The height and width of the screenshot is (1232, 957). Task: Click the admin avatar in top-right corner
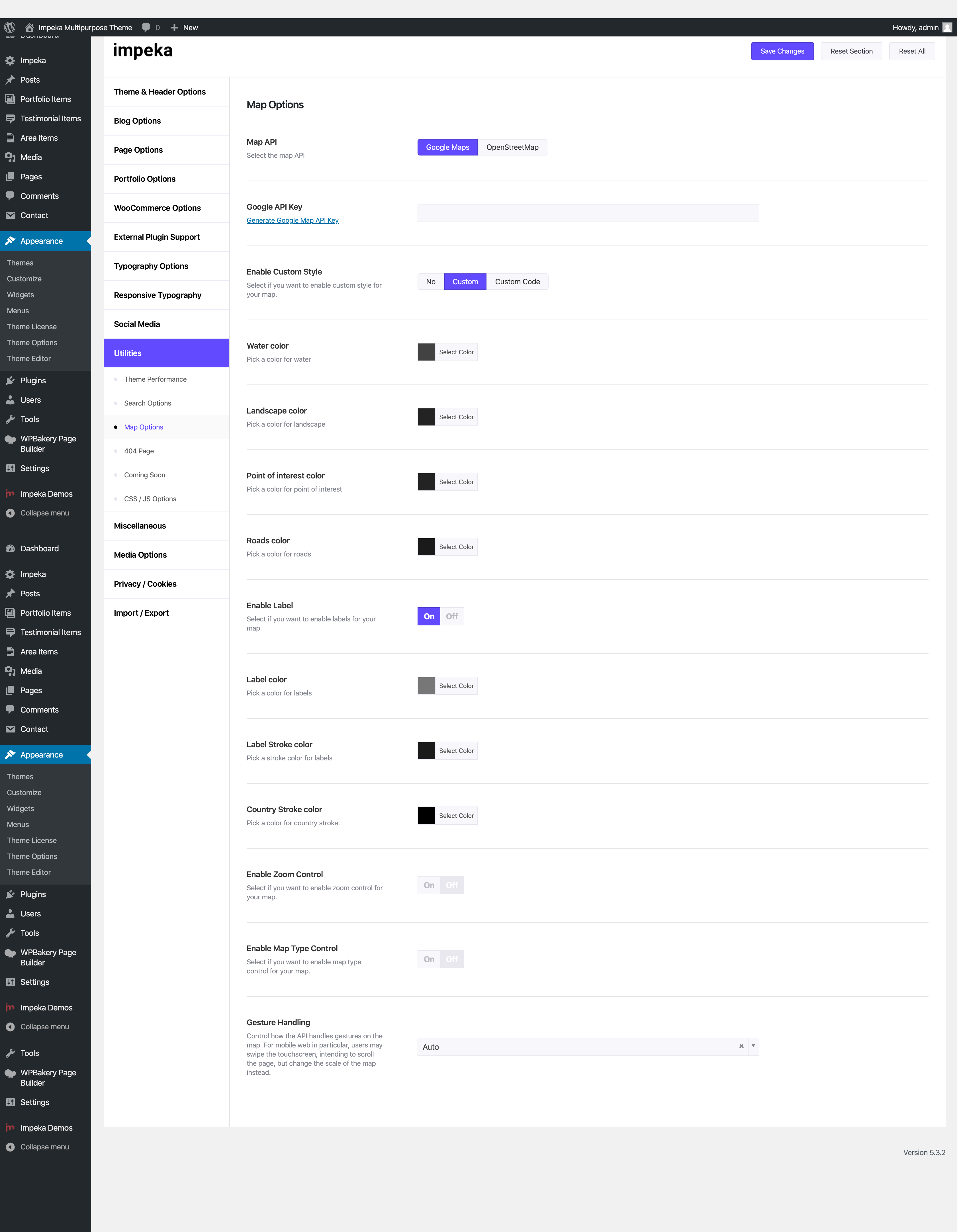tap(947, 28)
